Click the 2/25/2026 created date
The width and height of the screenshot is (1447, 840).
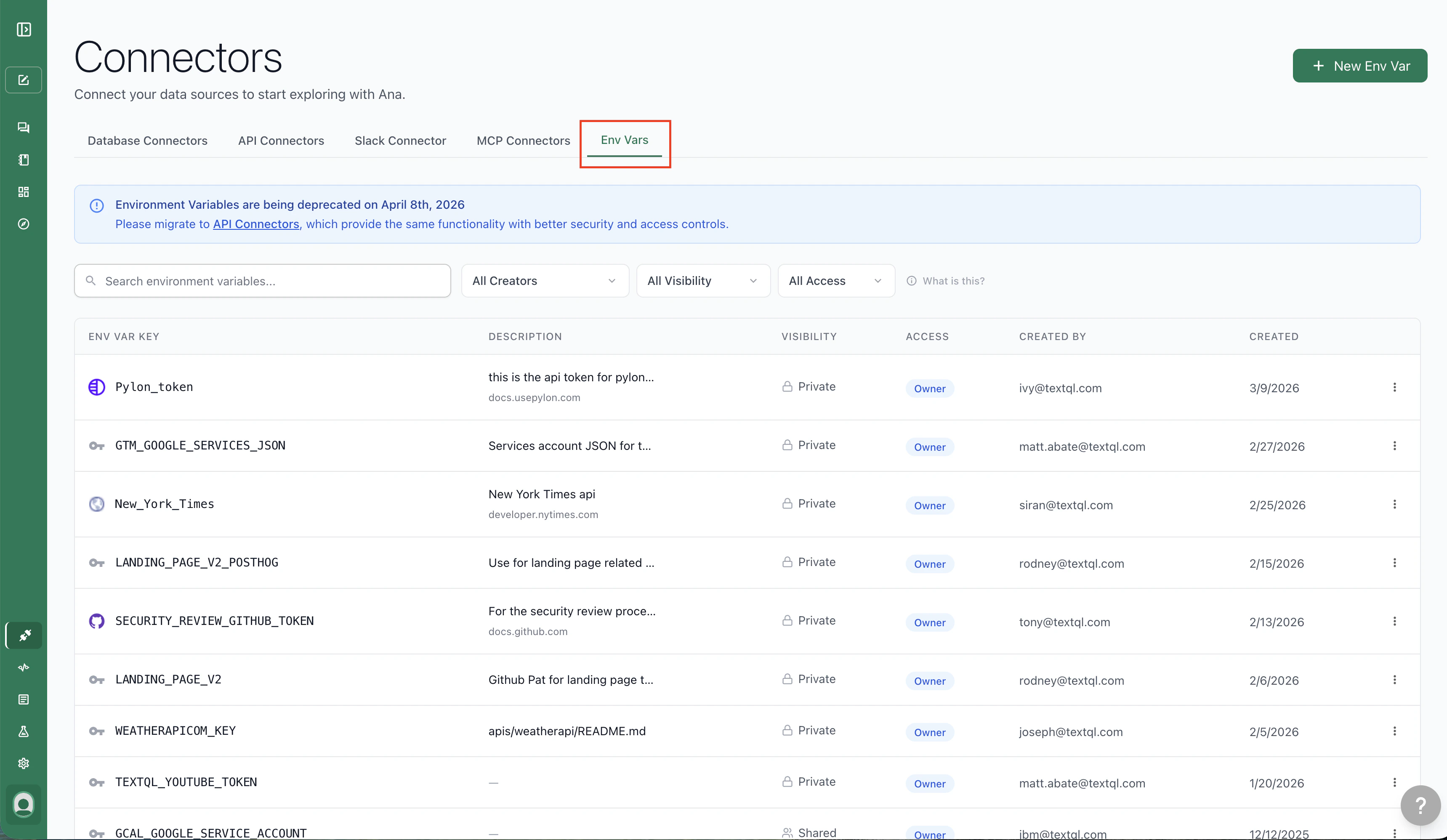[x=1277, y=505]
